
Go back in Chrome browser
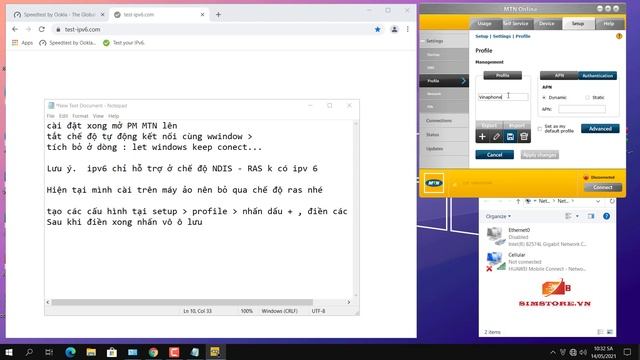point(15,29)
